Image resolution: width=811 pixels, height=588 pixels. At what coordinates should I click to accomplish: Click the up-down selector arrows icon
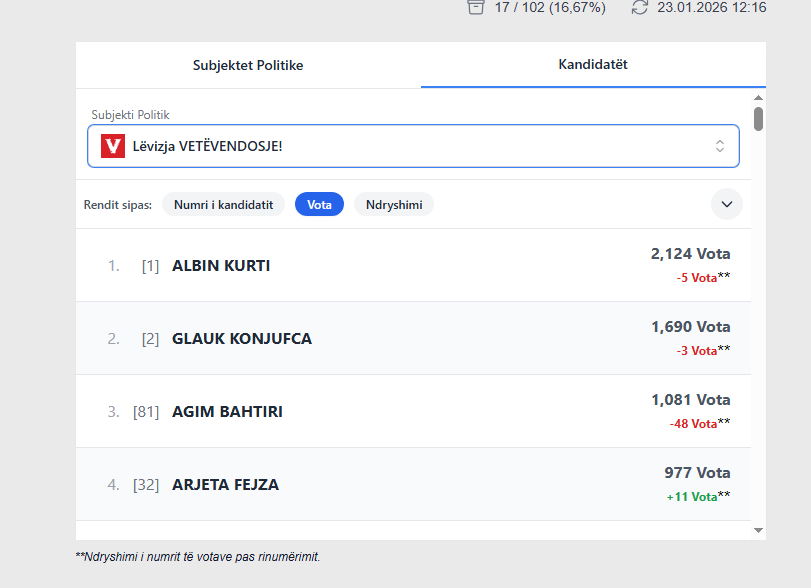[719, 146]
